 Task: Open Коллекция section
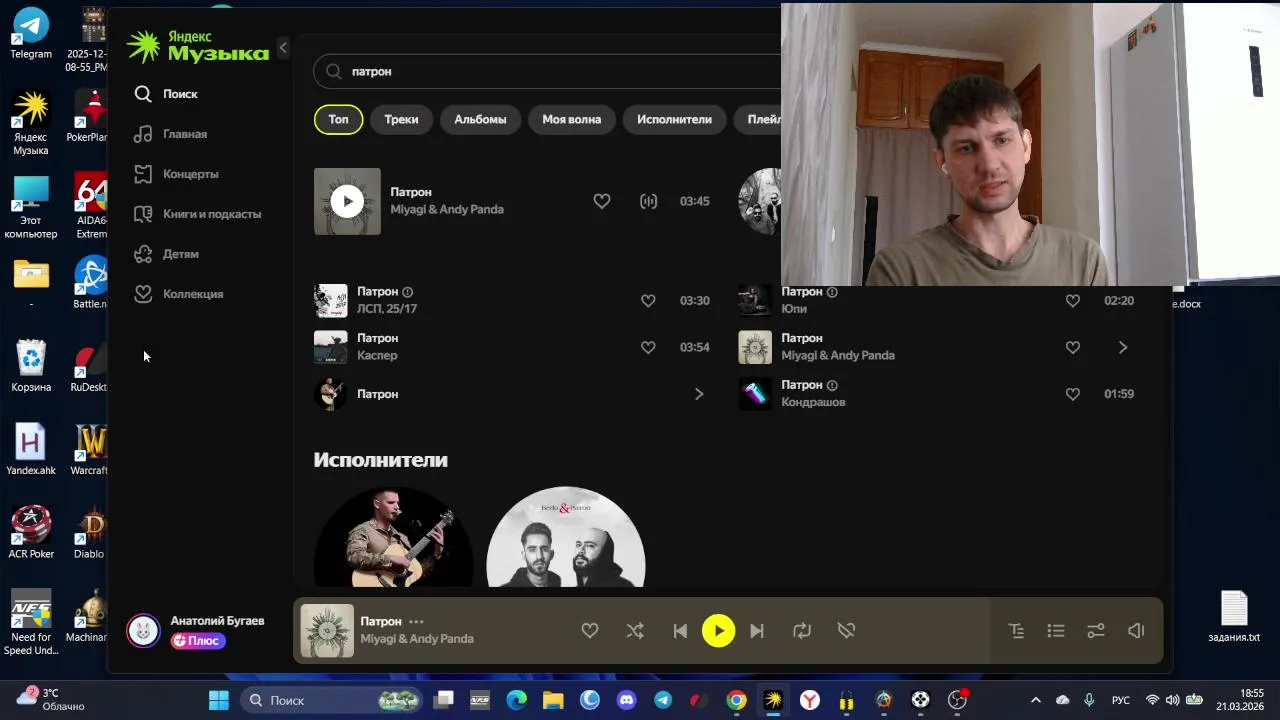coord(179,294)
